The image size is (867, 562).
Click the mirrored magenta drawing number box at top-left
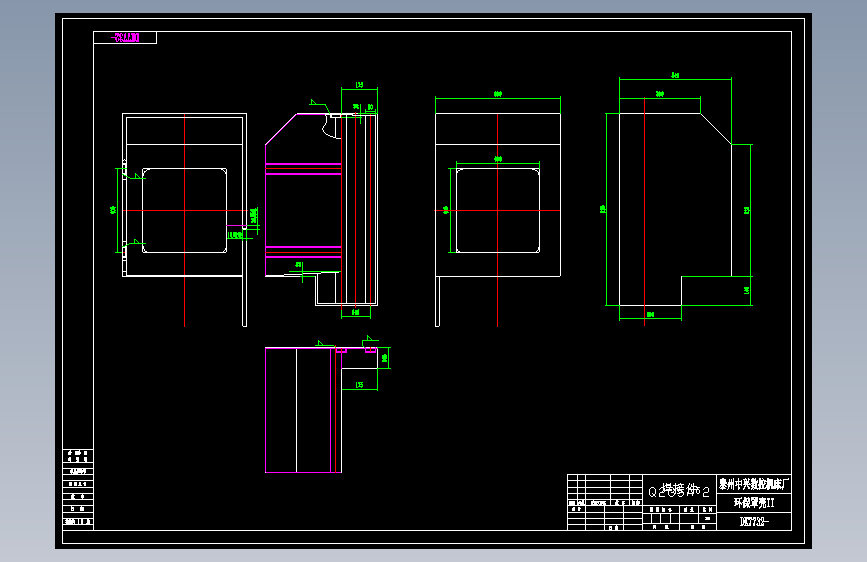(x=126, y=38)
